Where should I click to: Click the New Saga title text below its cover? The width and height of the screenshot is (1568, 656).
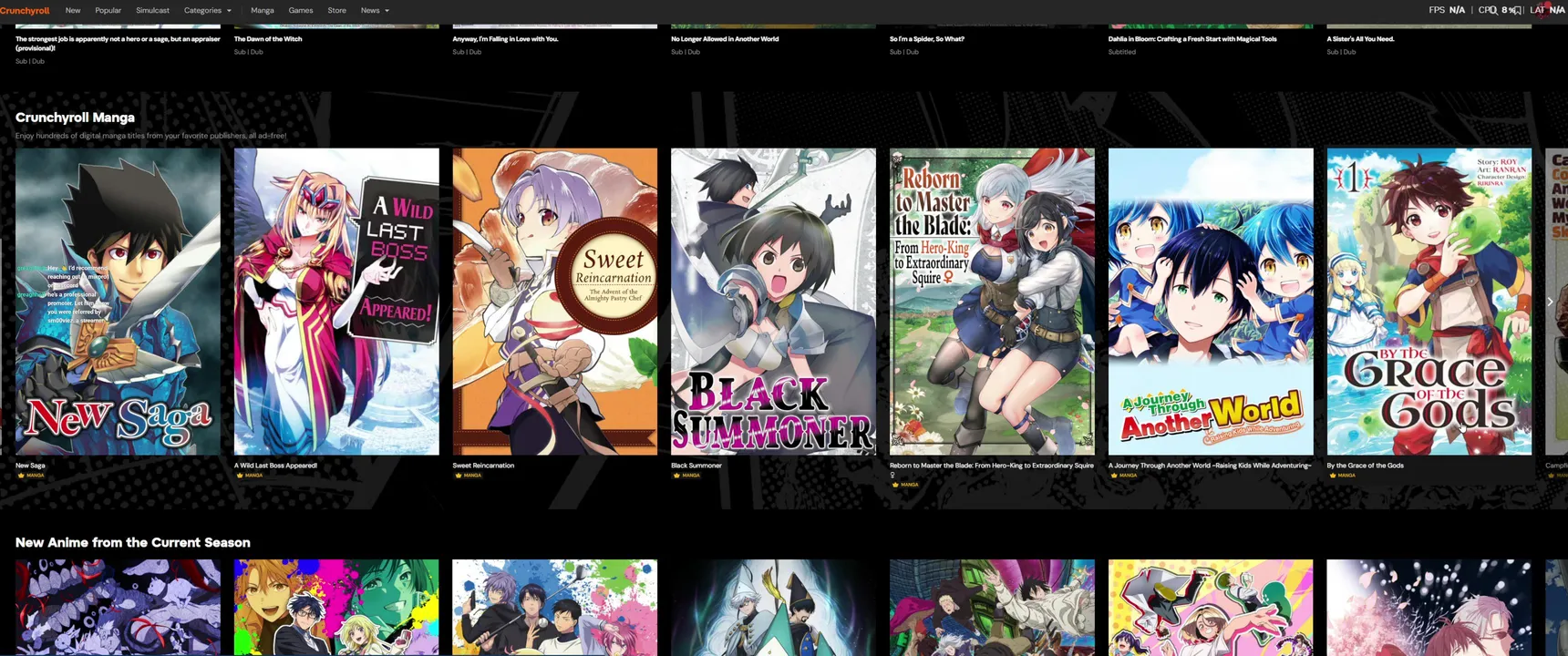coord(30,466)
